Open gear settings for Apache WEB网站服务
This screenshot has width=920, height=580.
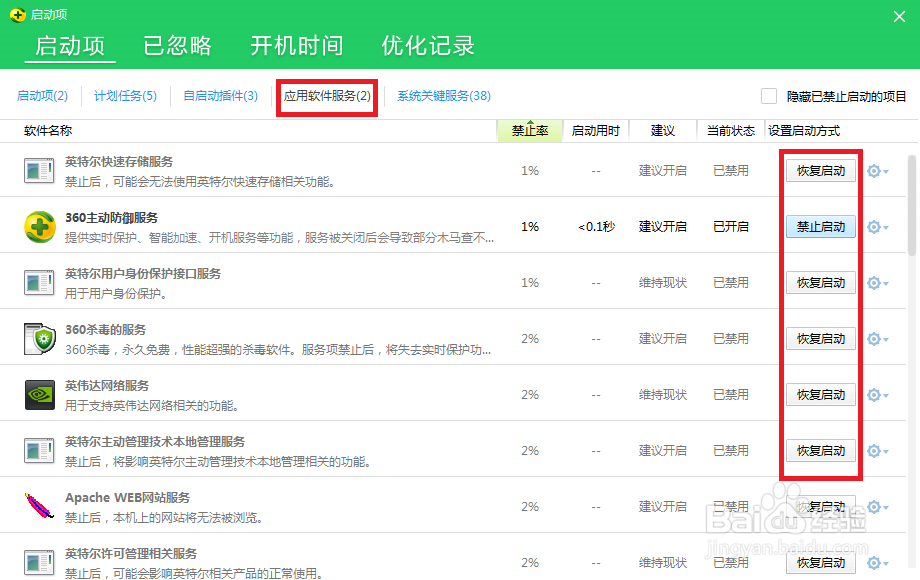tap(877, 507)
